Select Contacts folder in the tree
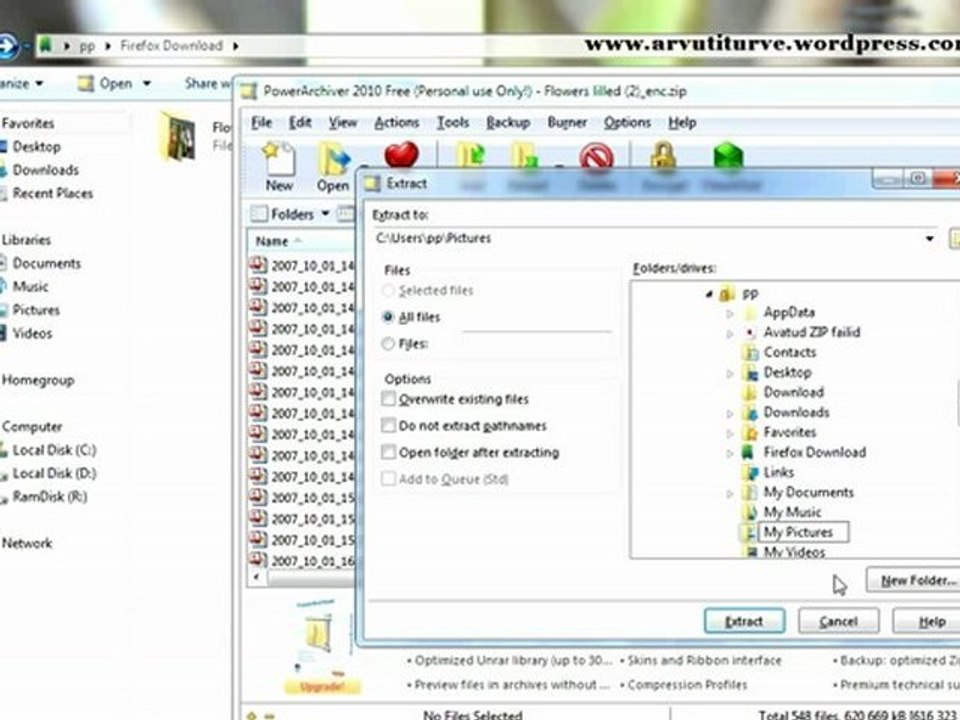 point(790,352)
